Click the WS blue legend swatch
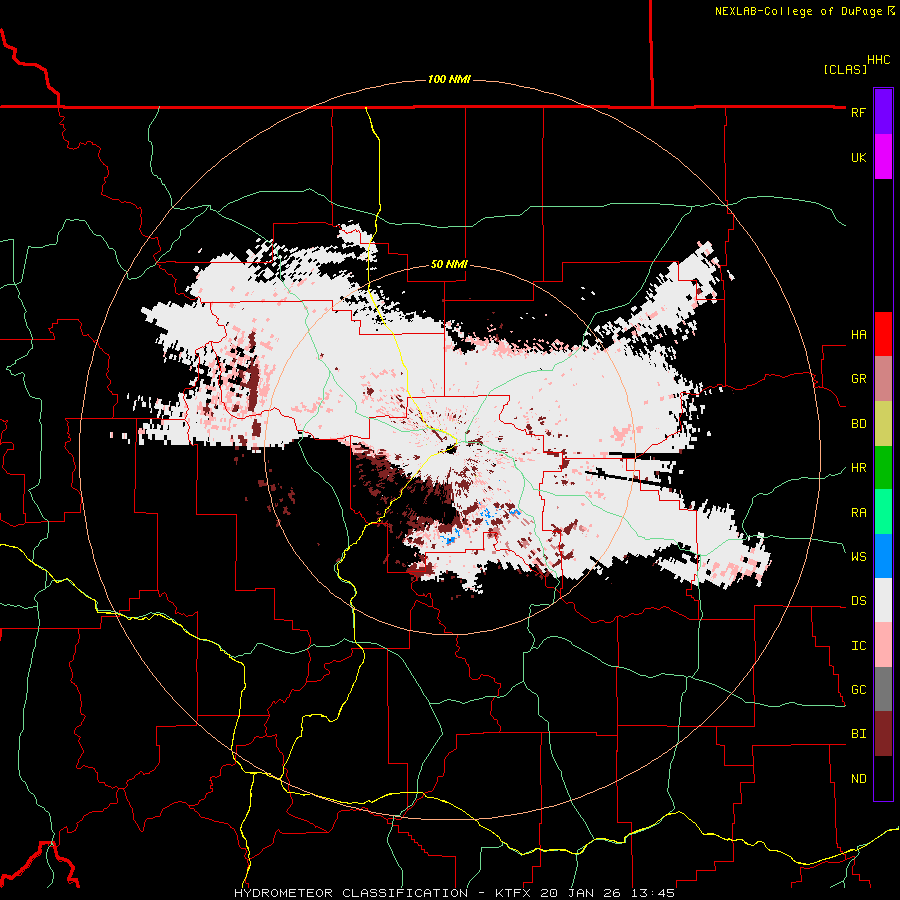 pyautogui.click(x=883, y=556)
